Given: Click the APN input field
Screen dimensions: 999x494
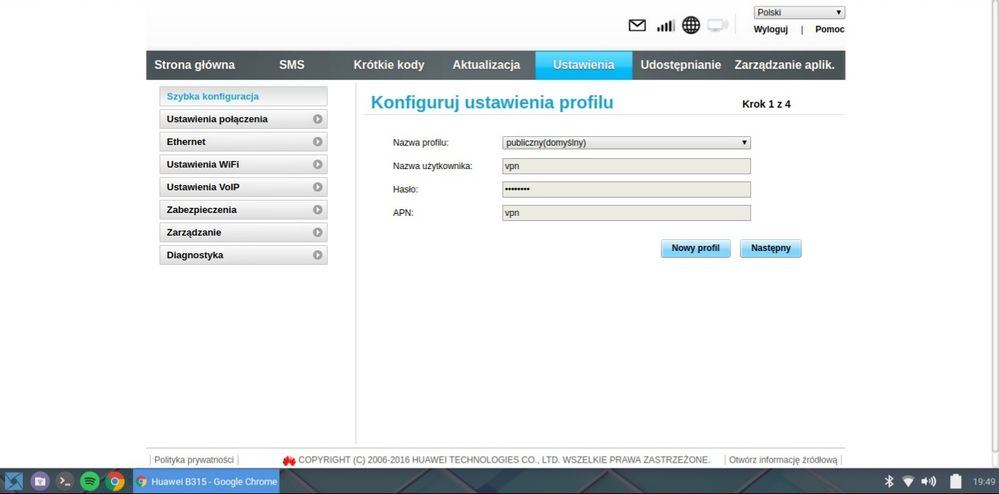Looking at the screenshot, I should coord(626,213).
